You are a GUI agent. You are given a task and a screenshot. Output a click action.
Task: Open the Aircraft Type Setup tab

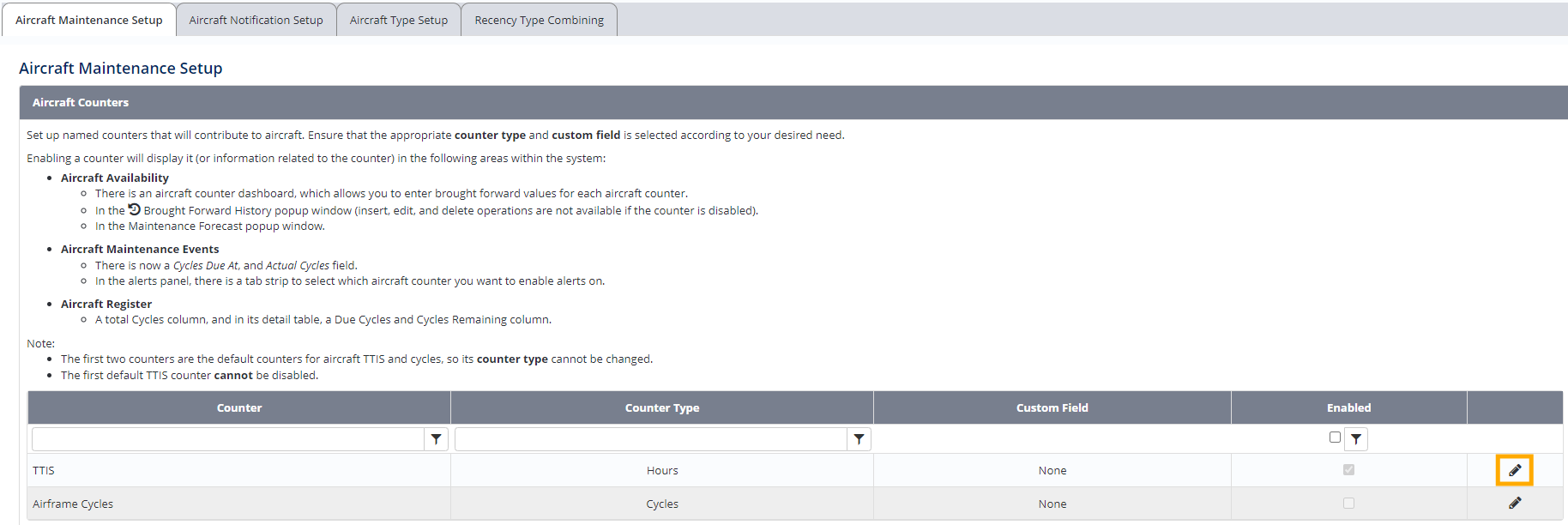click(399, 20)
